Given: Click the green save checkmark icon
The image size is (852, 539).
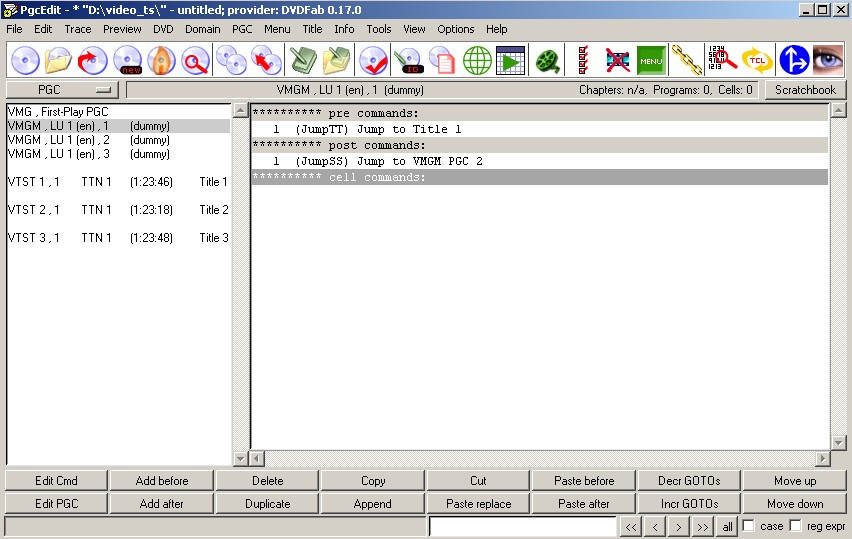Looking at the screenshot, I should 303,60.
